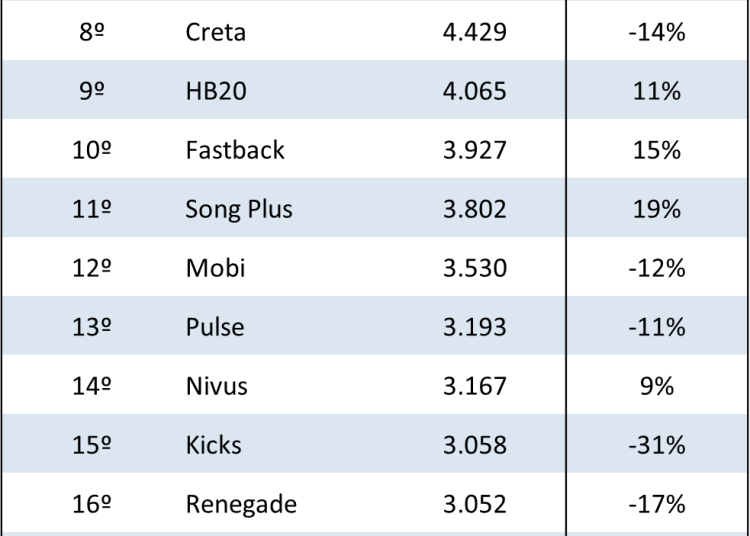This screenshot has width=750, height=536.
Task: Click the 15º ranking cell
Action: tap(91, 443)
